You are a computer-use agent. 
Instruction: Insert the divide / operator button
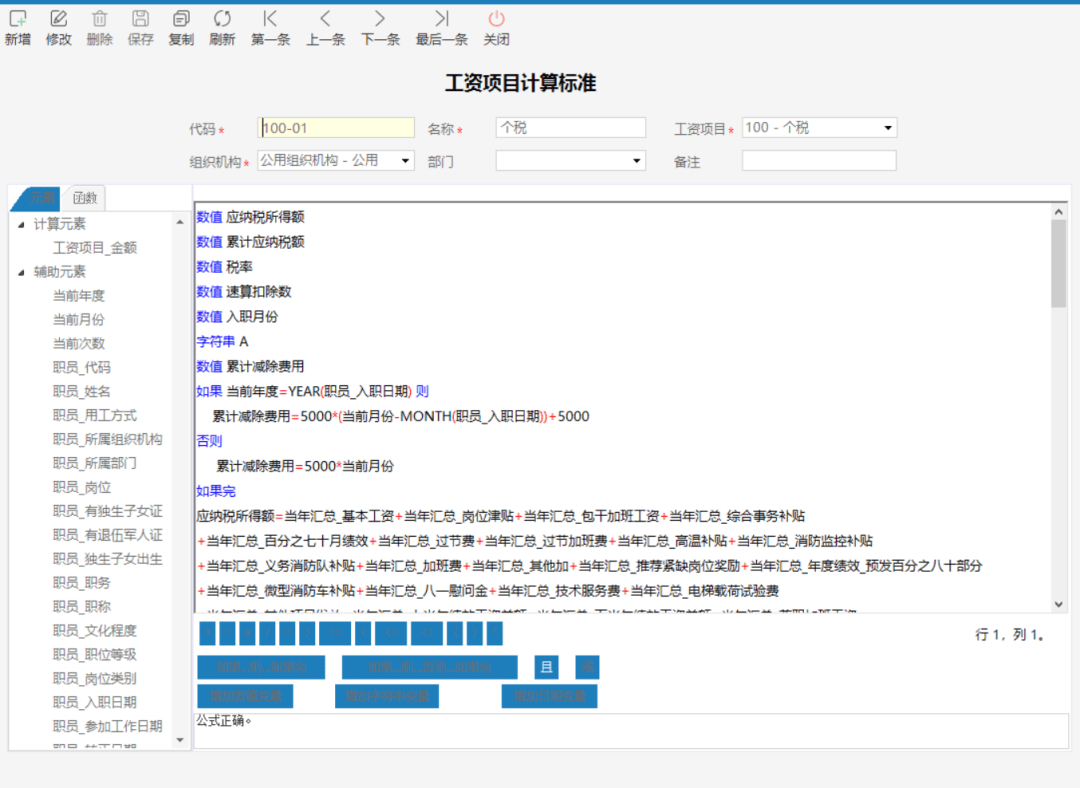click(267, 633)
